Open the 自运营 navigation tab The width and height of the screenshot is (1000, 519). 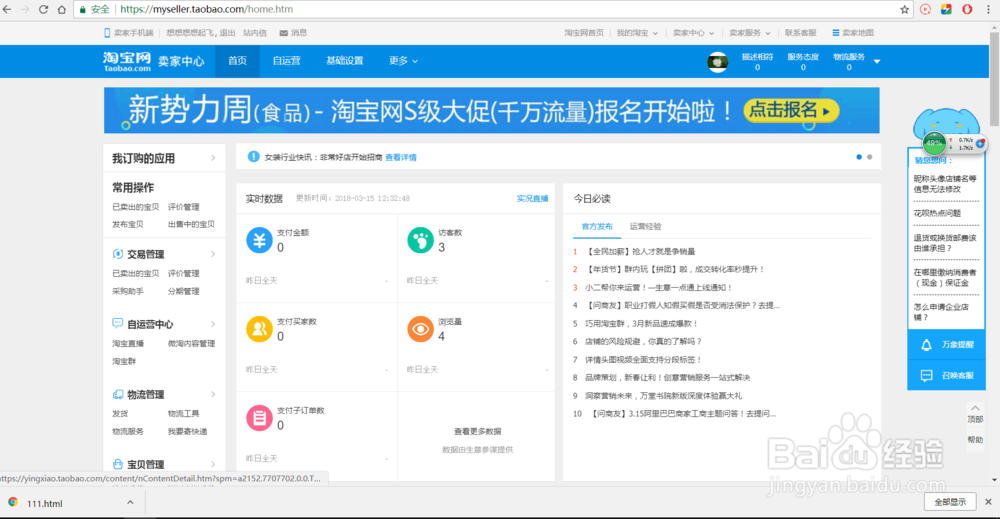tap(286, 61)
